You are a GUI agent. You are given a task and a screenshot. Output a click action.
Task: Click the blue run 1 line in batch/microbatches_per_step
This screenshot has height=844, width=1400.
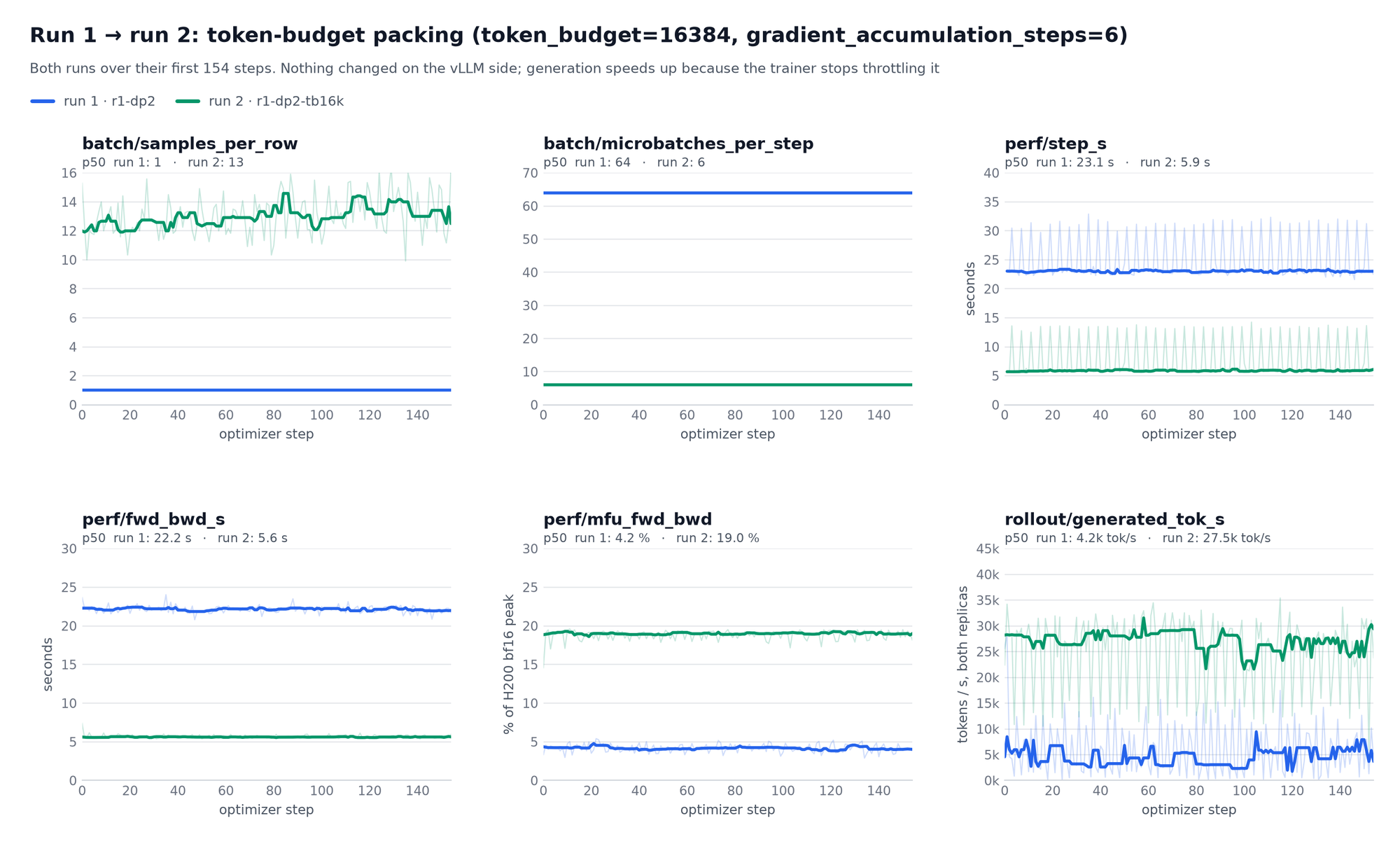[x=727, y=193]
